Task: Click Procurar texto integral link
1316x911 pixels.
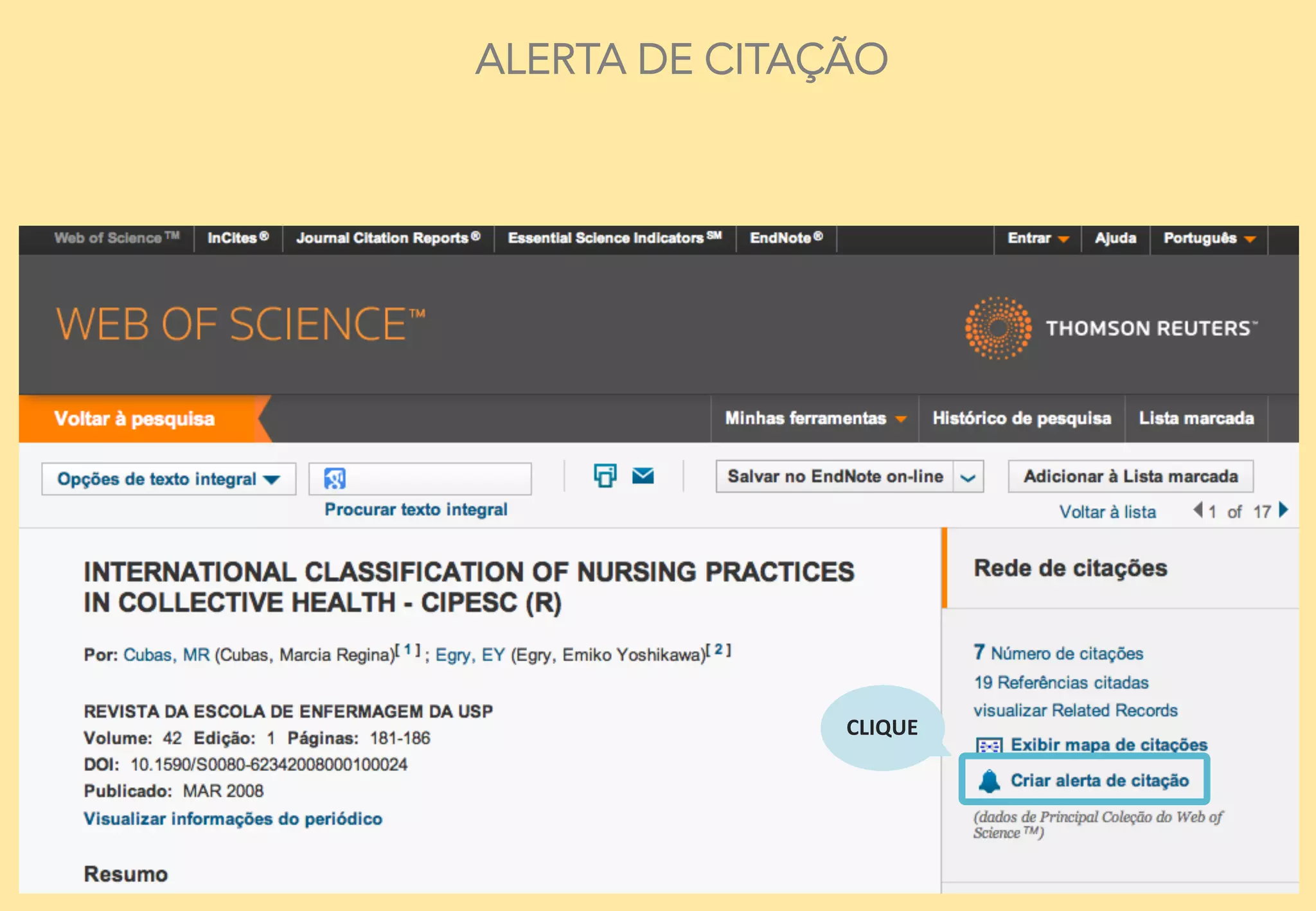Action: (x=416, y=509)
